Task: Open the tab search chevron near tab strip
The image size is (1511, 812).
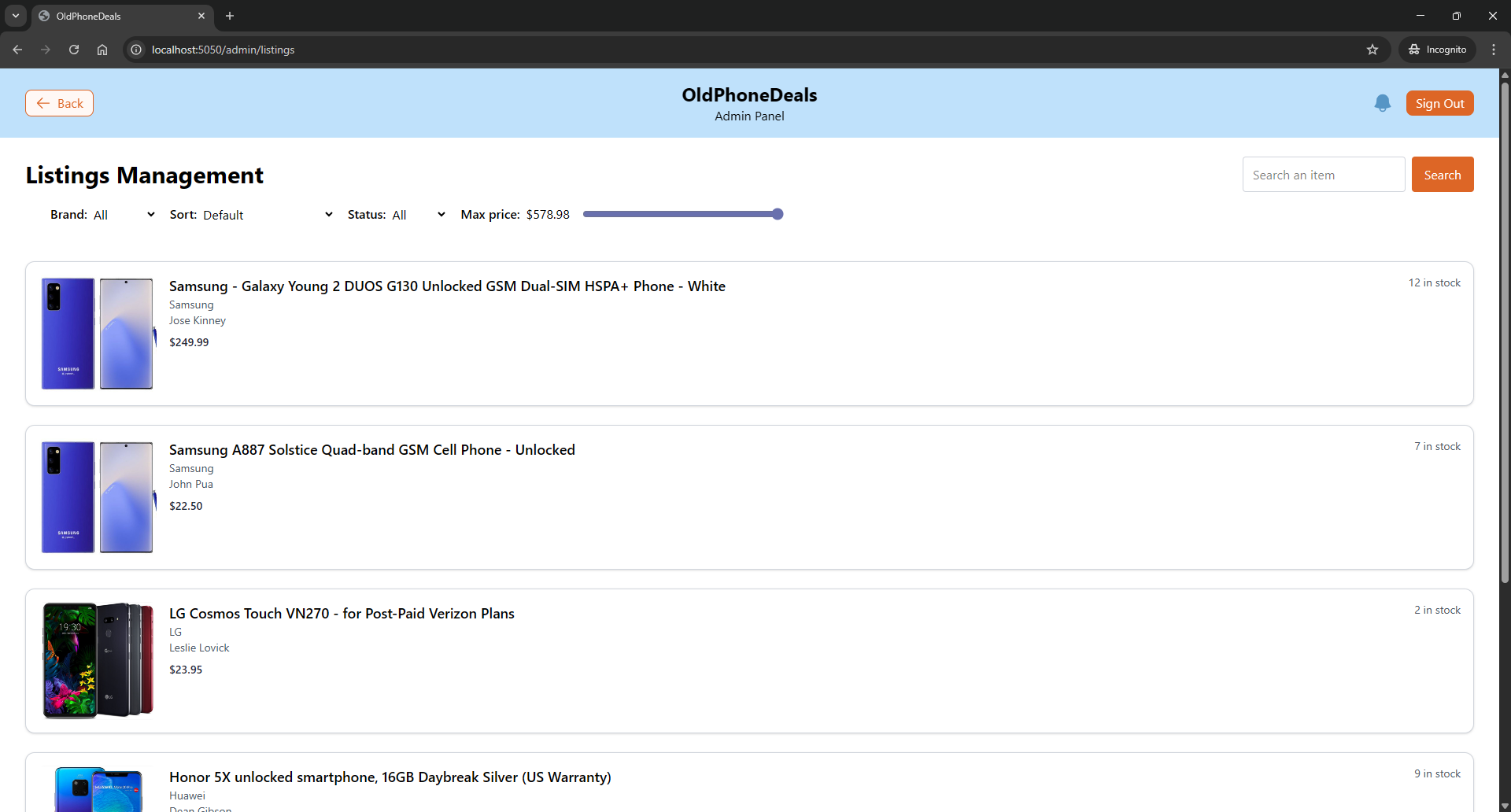Action: pyautogui.click(x=15, y=16)
